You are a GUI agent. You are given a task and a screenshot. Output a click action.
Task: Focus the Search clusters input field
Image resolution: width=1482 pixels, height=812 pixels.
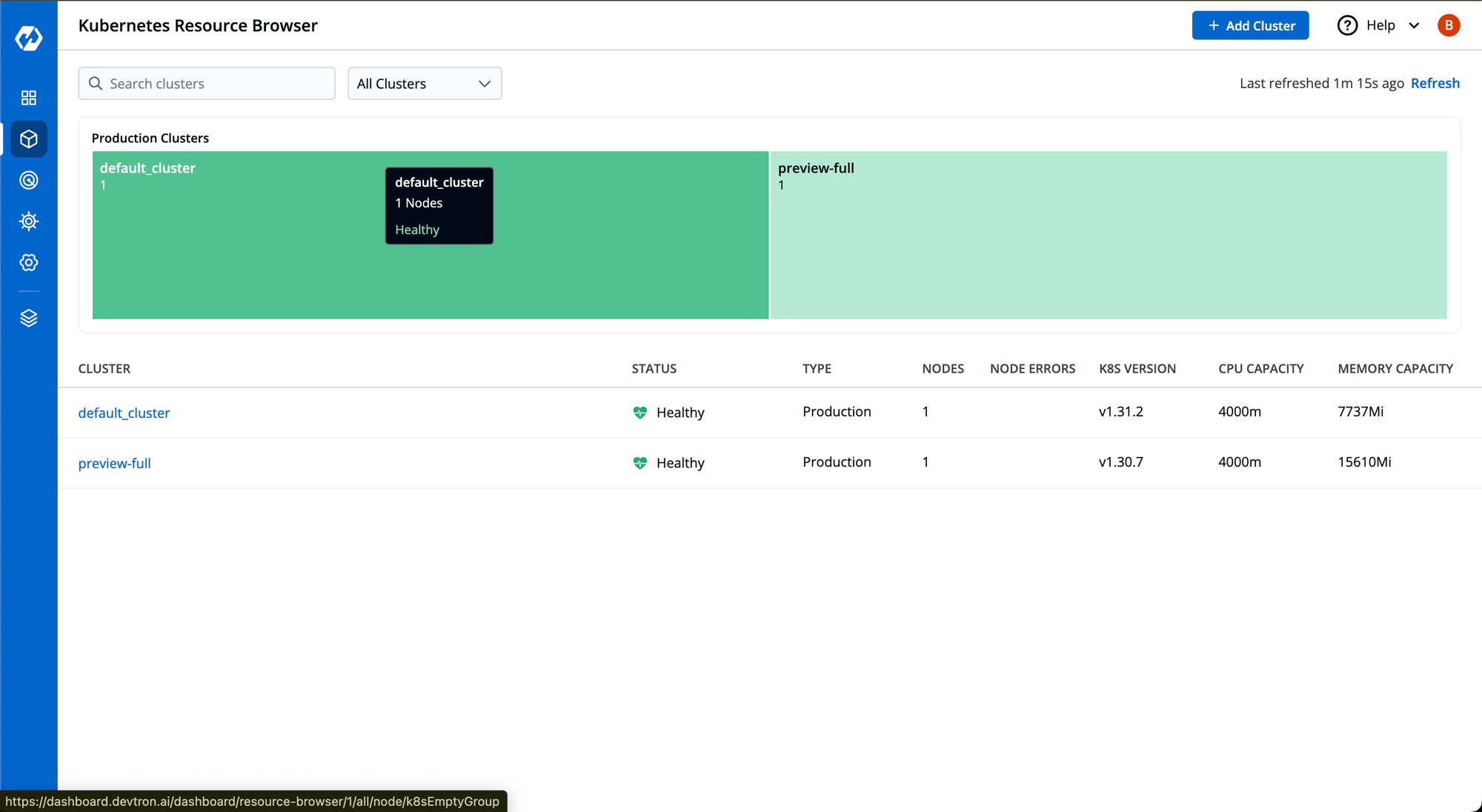point(207,84)
